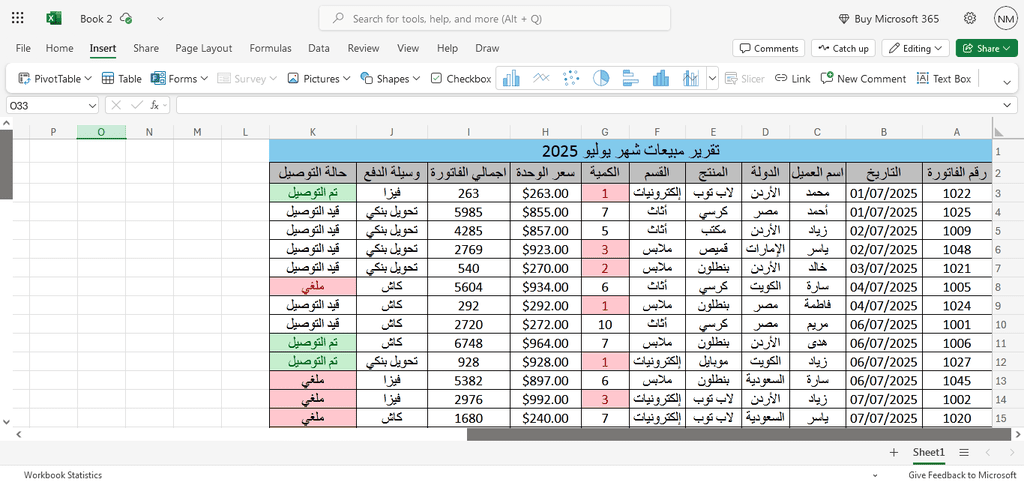Screen dimensions: 1024x482
Task: Click the Excel logo icon
Action: coord(54,18)
